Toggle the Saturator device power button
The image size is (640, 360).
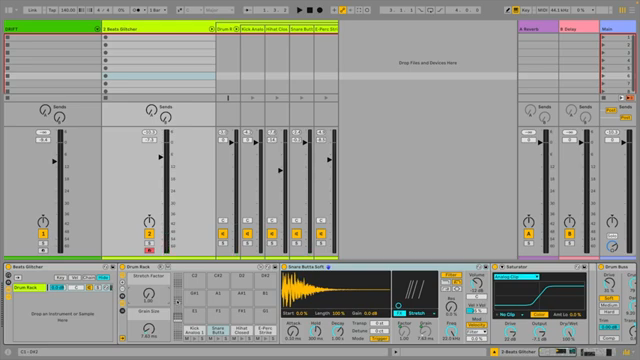496,267
